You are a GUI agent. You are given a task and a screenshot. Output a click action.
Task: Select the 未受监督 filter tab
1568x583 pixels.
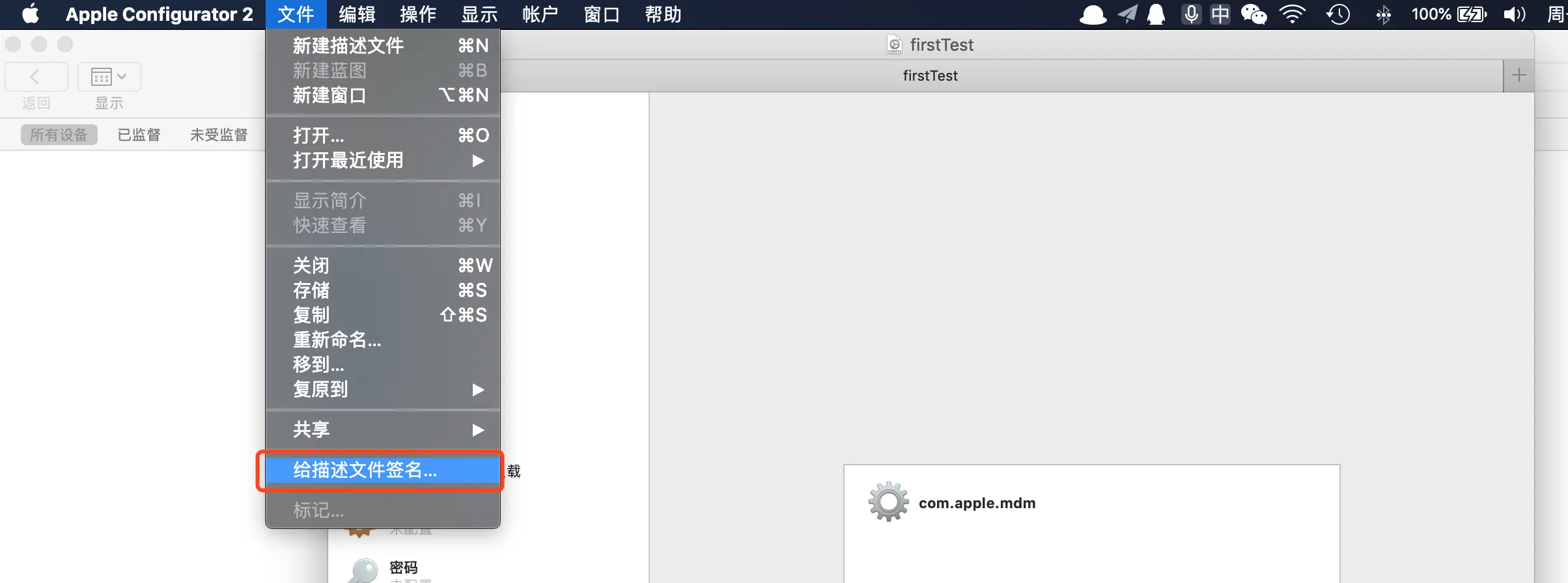point(219,135)
